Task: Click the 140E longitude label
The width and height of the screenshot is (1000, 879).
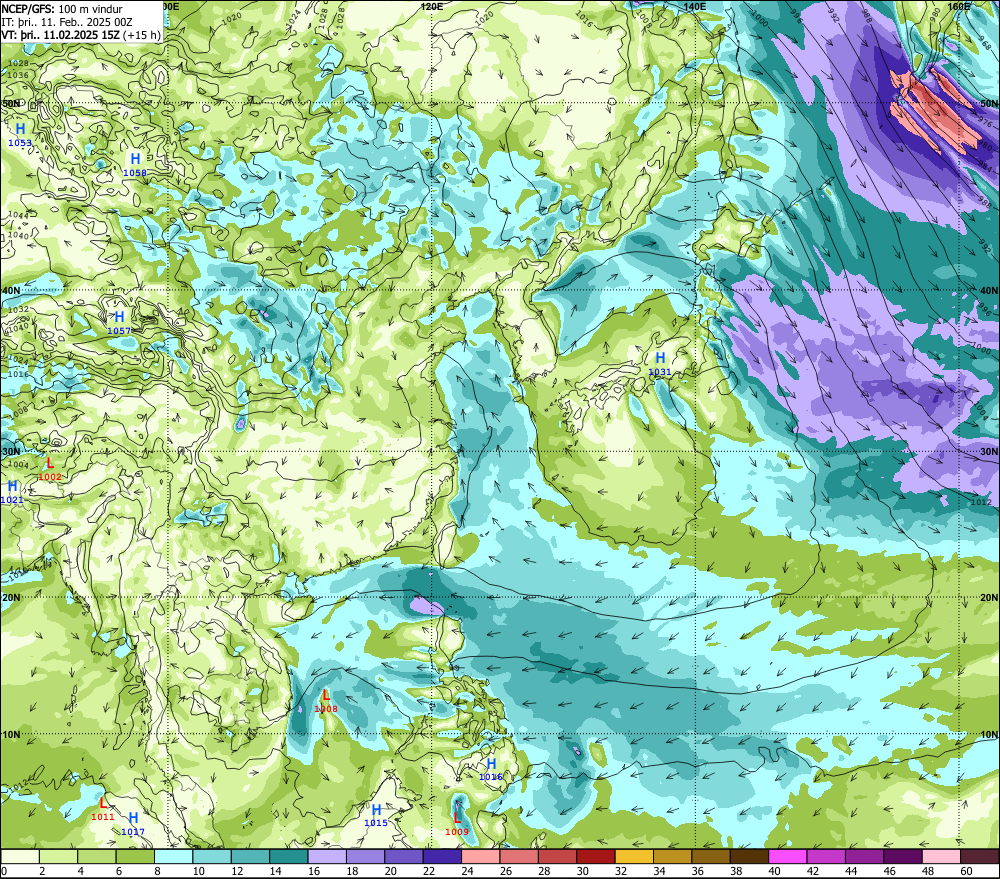Action: tap(695, 6)
